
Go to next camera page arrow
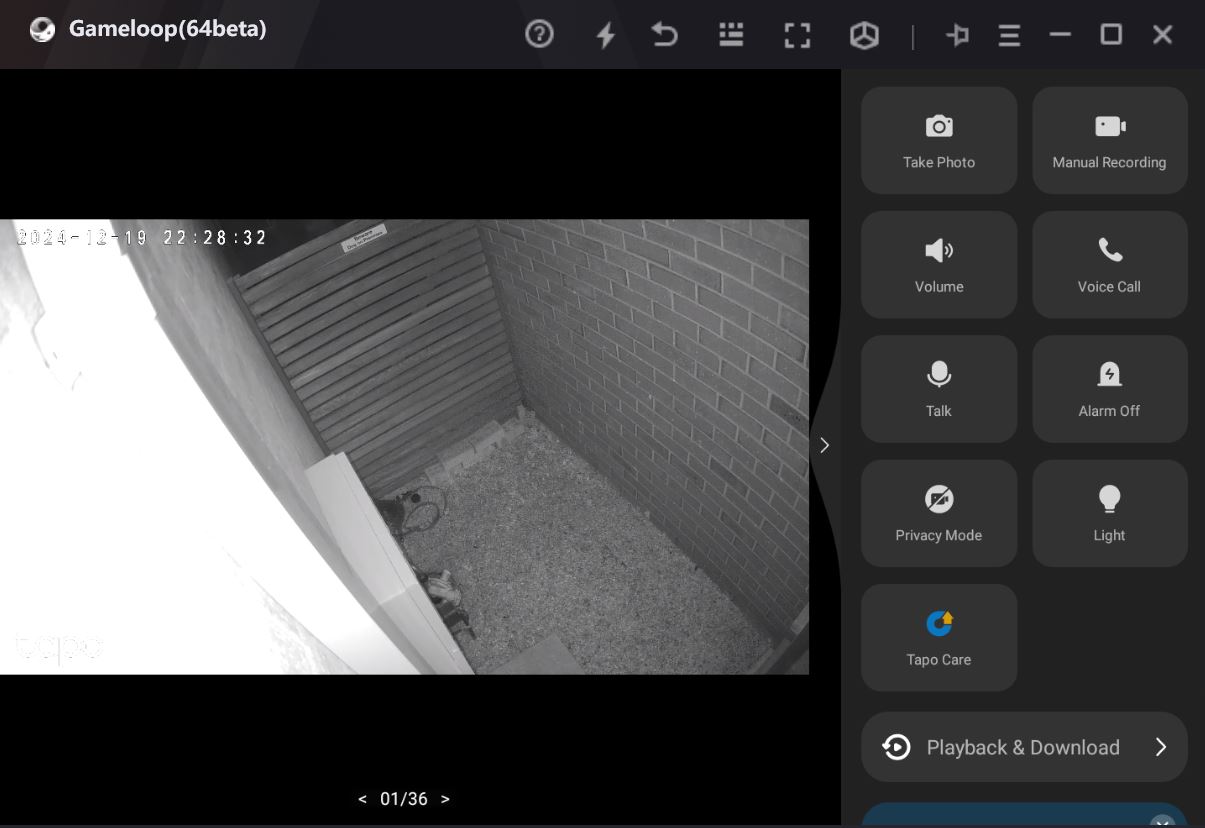coord(445,799)
